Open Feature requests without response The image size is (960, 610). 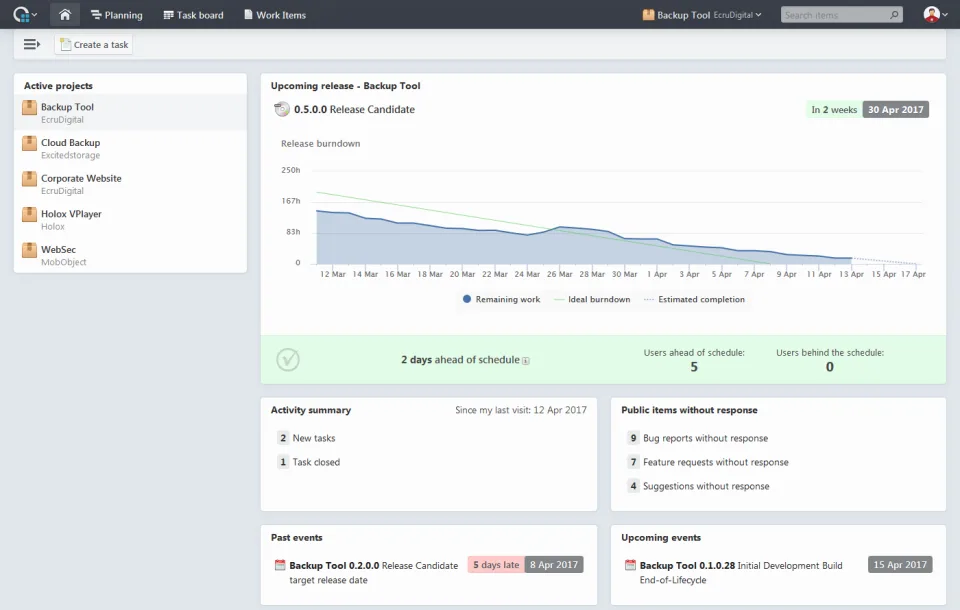(716, 462)
